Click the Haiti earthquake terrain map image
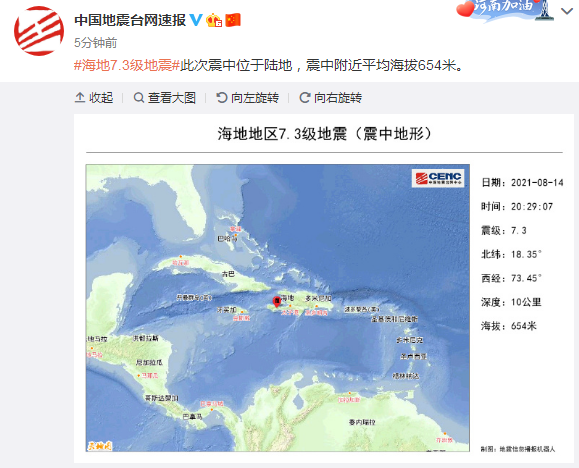This screenshot has height=468, width=579. pyautogui.click(x=278, y=308)
